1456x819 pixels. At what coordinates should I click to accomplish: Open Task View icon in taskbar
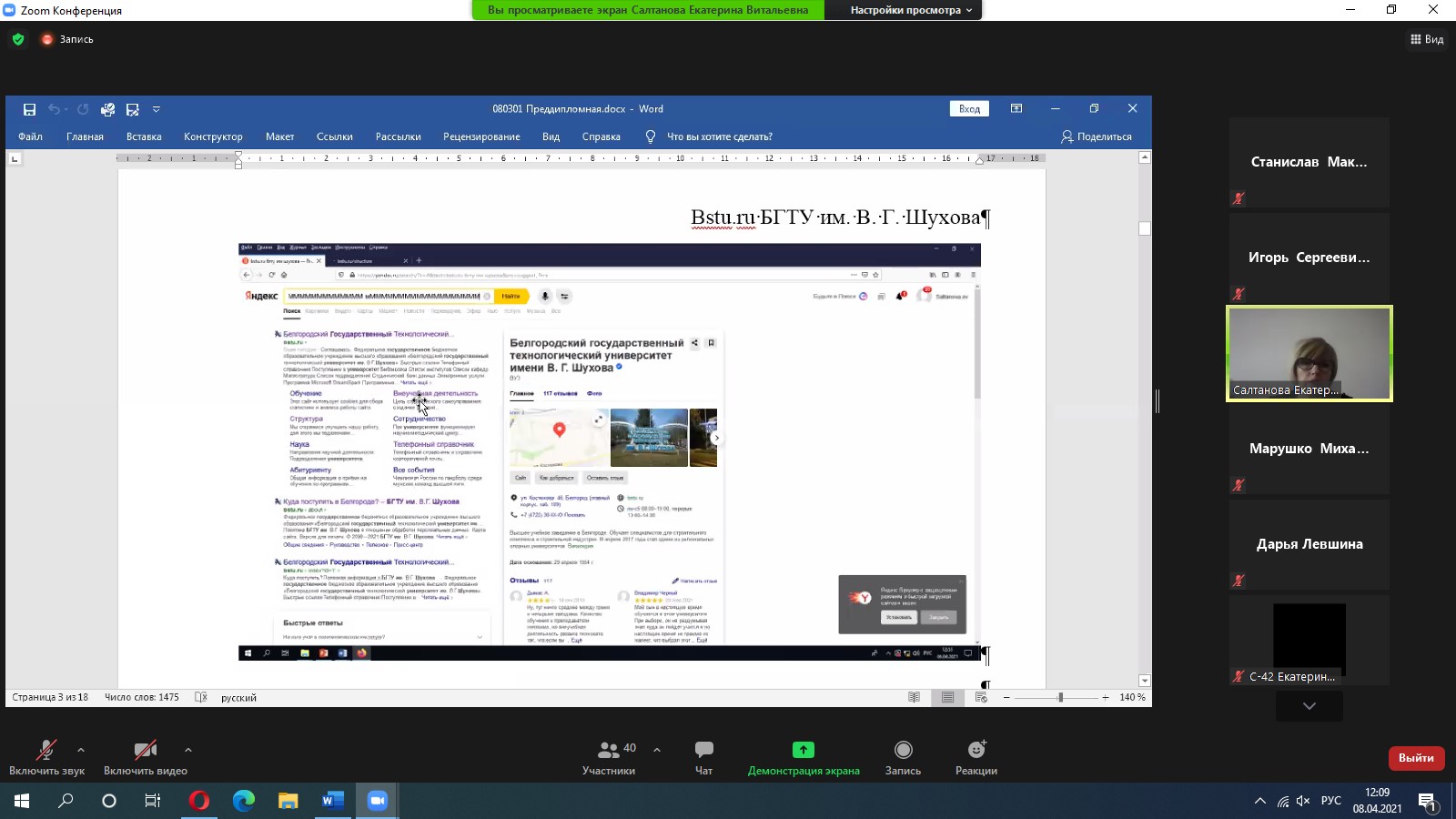click(153, 801)
